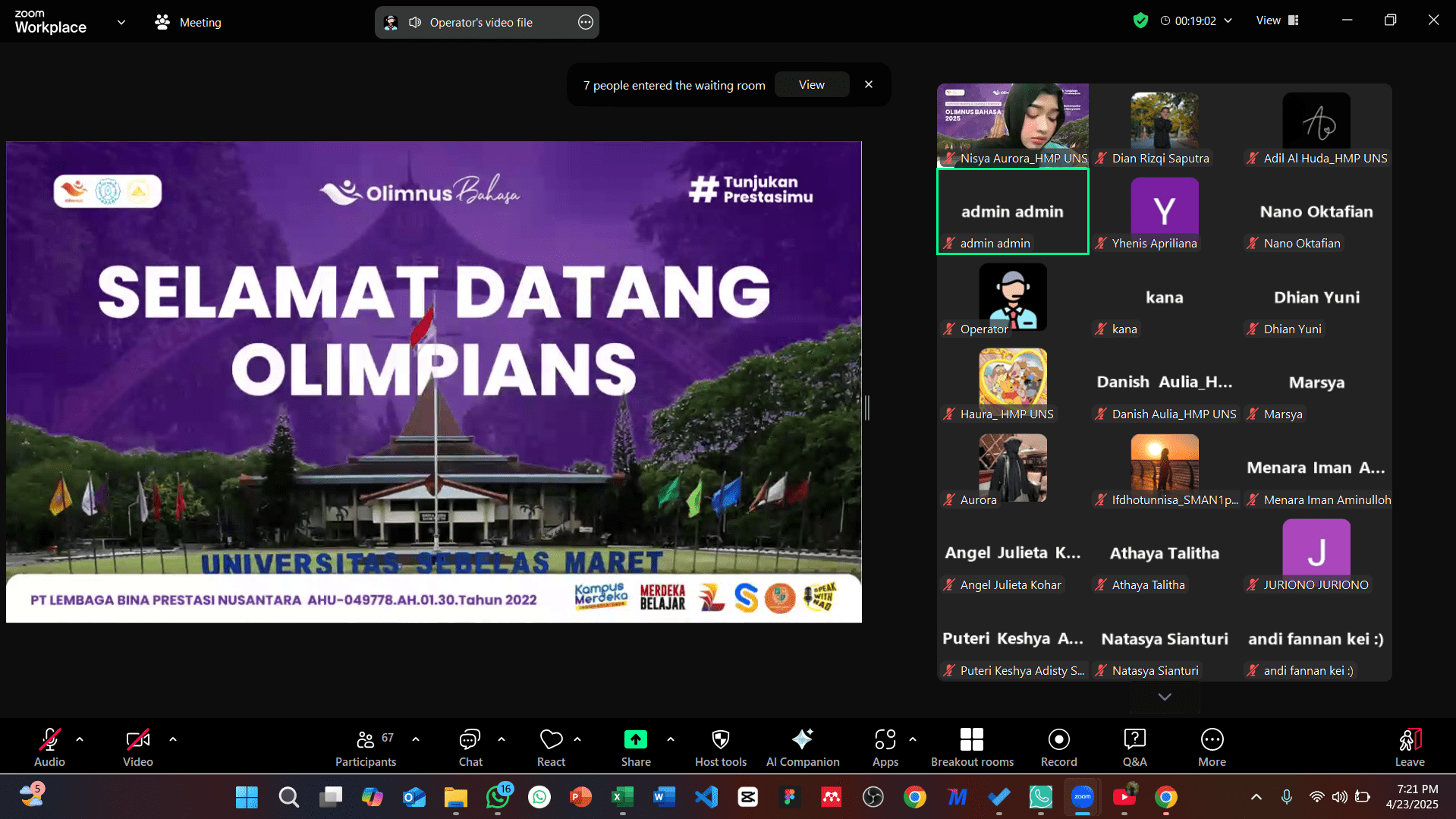
Task: Click View in waiting room notification
Action: 811,85
